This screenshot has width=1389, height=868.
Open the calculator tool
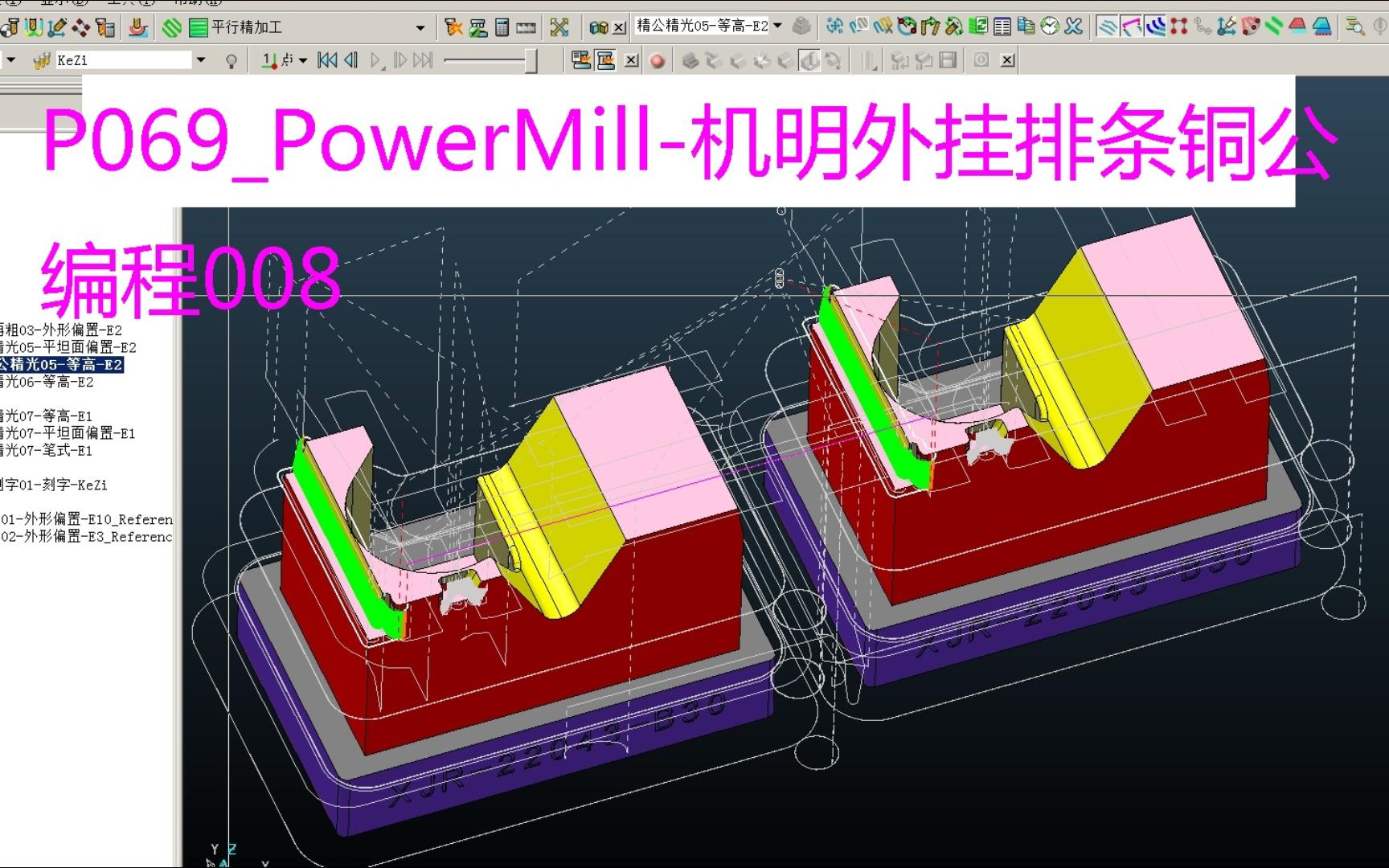pos(502,27)
